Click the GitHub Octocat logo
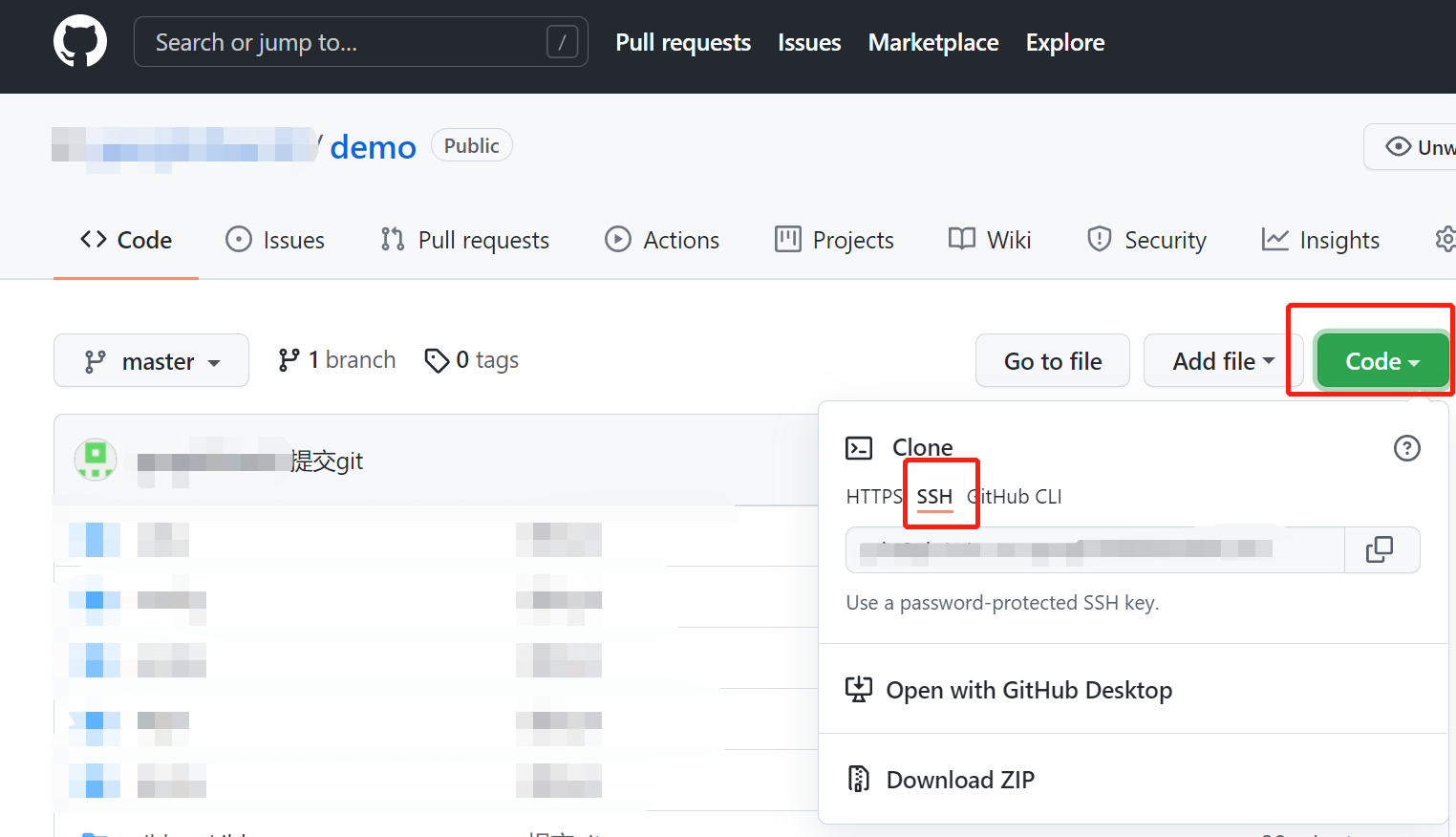Screen dimensions: 1456x837 pos(80,41)
